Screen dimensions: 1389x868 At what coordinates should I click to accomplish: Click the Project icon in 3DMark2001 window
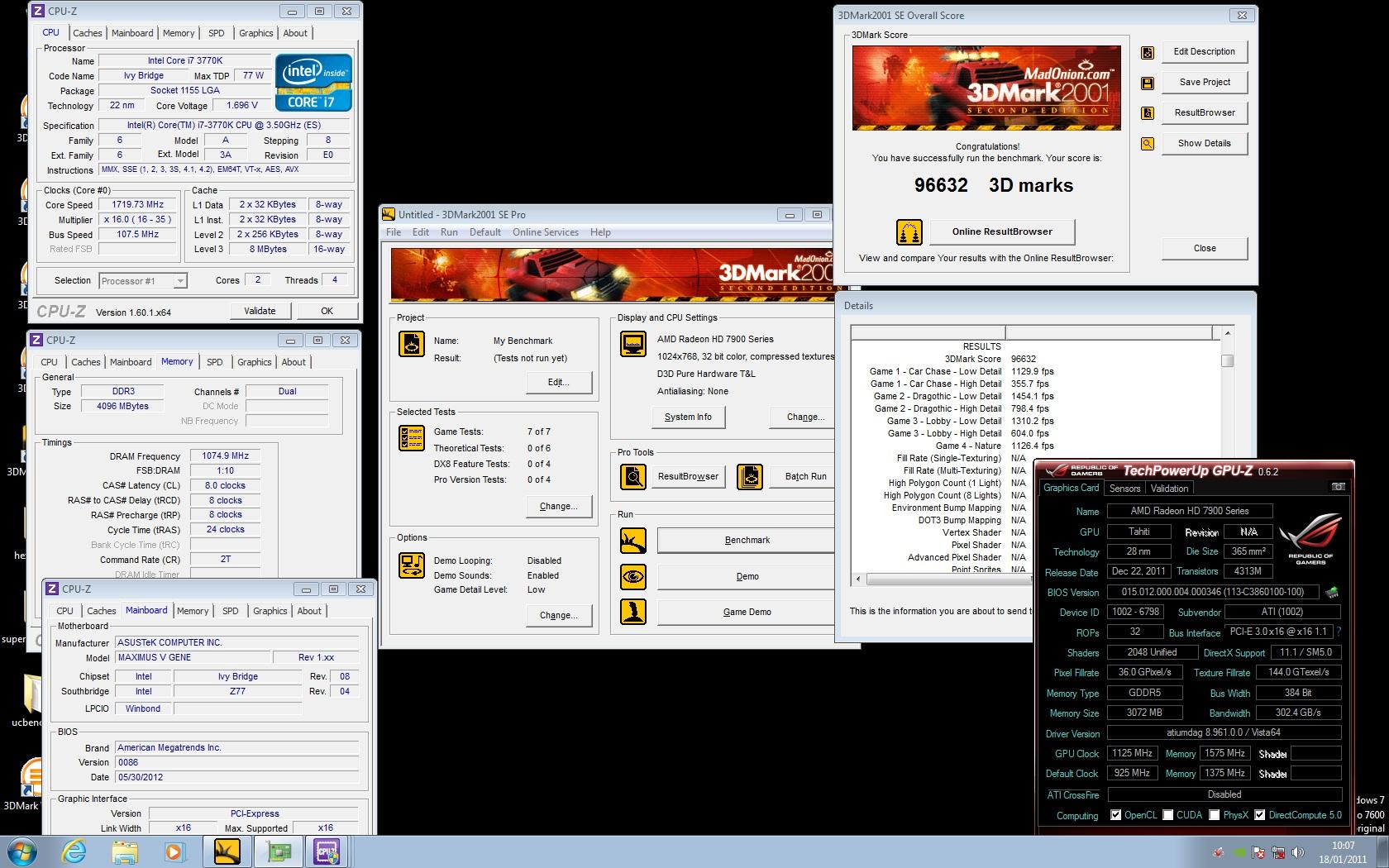point(411,342)
